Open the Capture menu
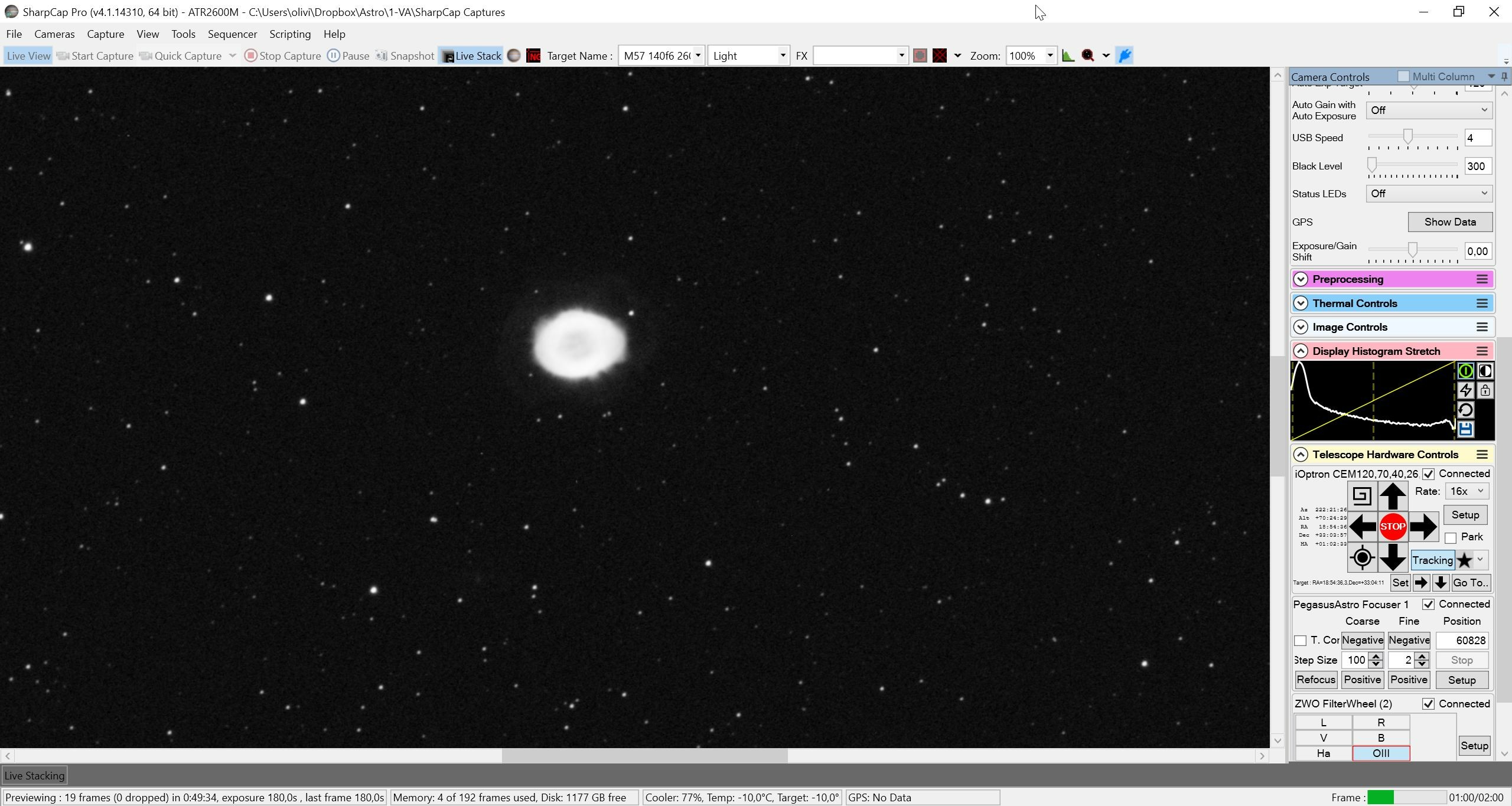 click(106, 34)
